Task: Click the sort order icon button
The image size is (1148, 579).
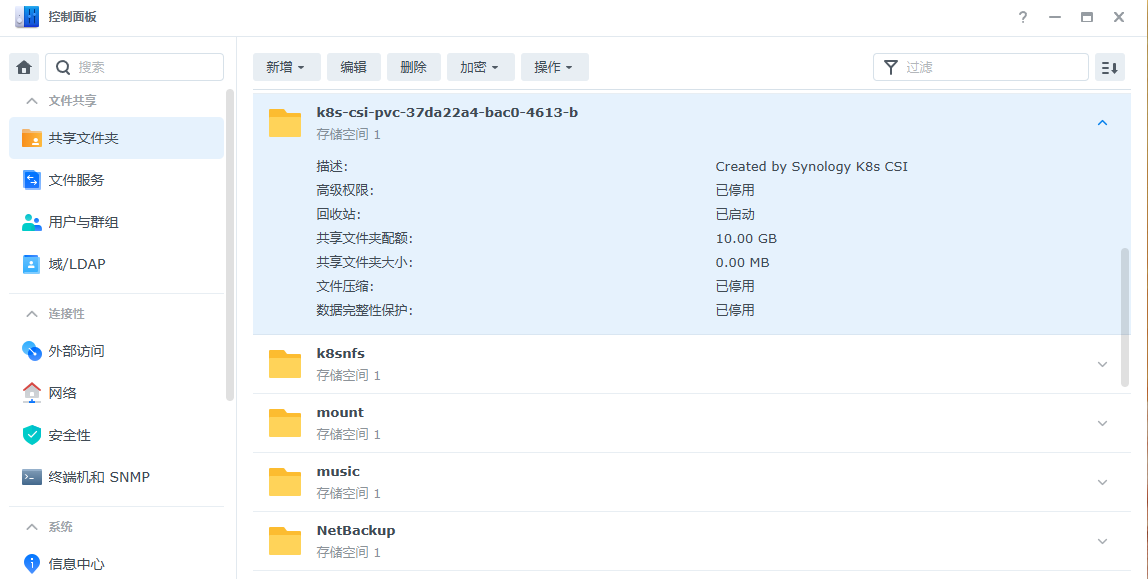Action: click(x=1110, y=67)
